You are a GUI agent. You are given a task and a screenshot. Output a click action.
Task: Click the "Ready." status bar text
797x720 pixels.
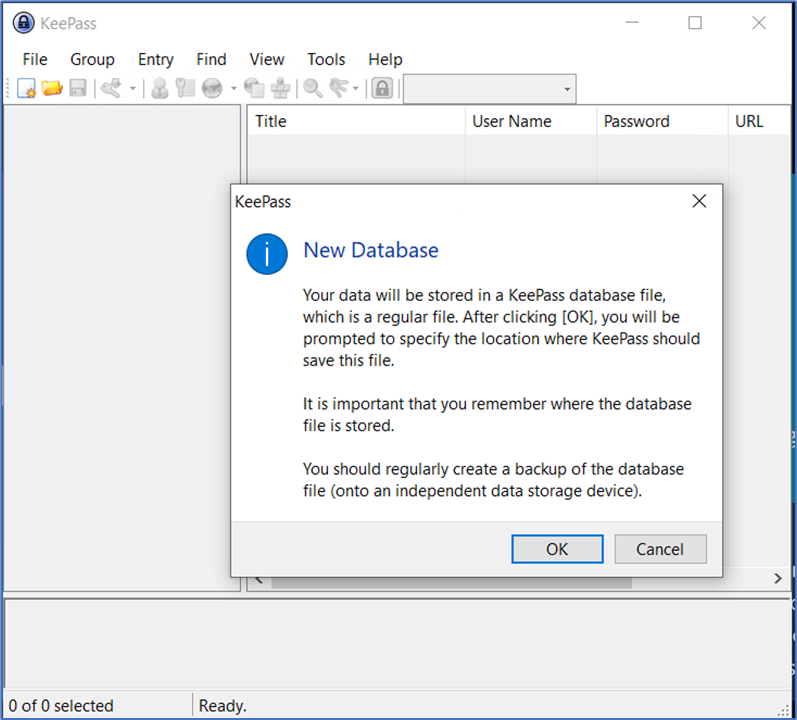tap(222, 705)
